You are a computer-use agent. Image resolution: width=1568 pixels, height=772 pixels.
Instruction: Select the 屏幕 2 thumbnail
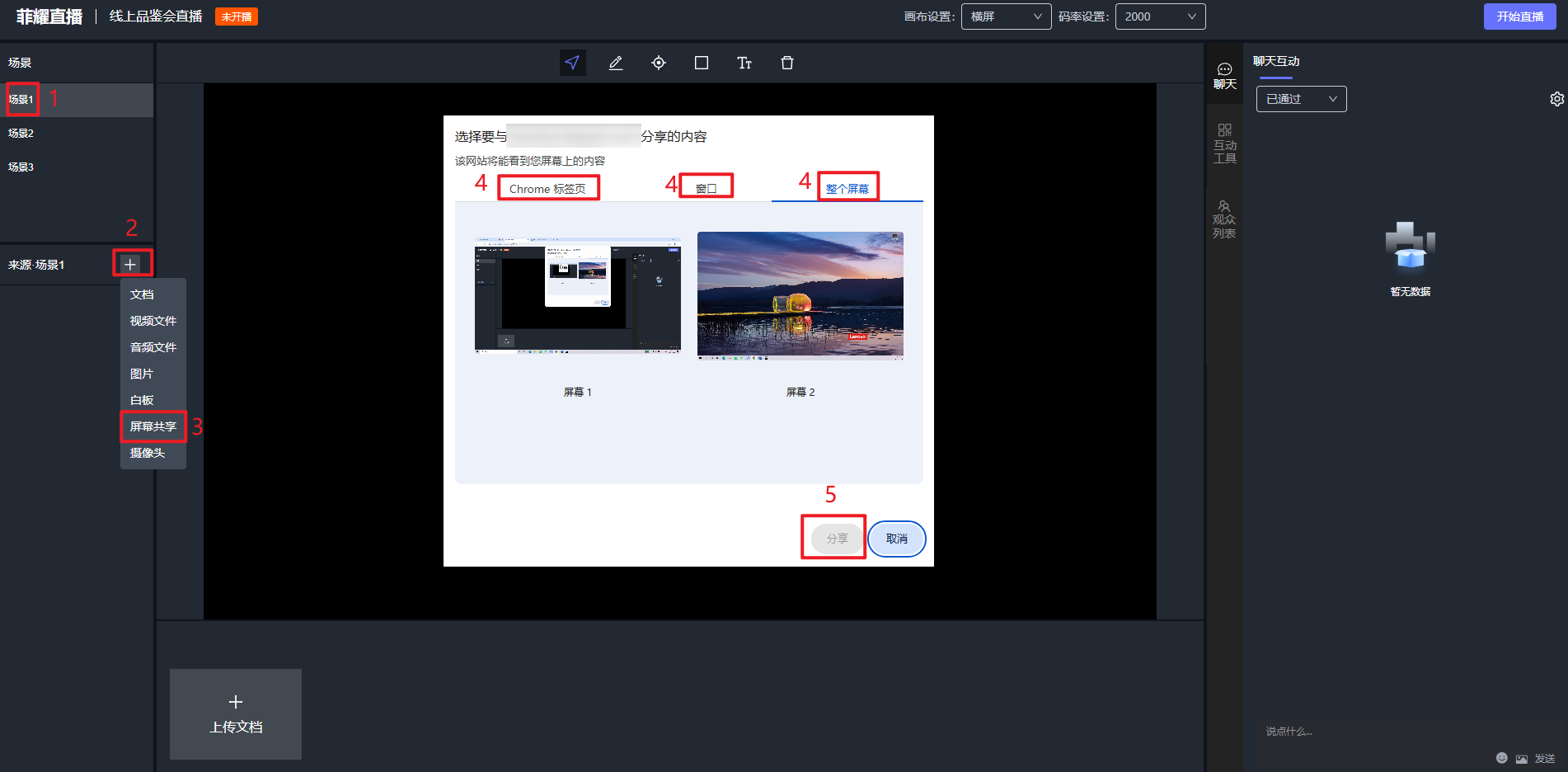coord(800,295)
